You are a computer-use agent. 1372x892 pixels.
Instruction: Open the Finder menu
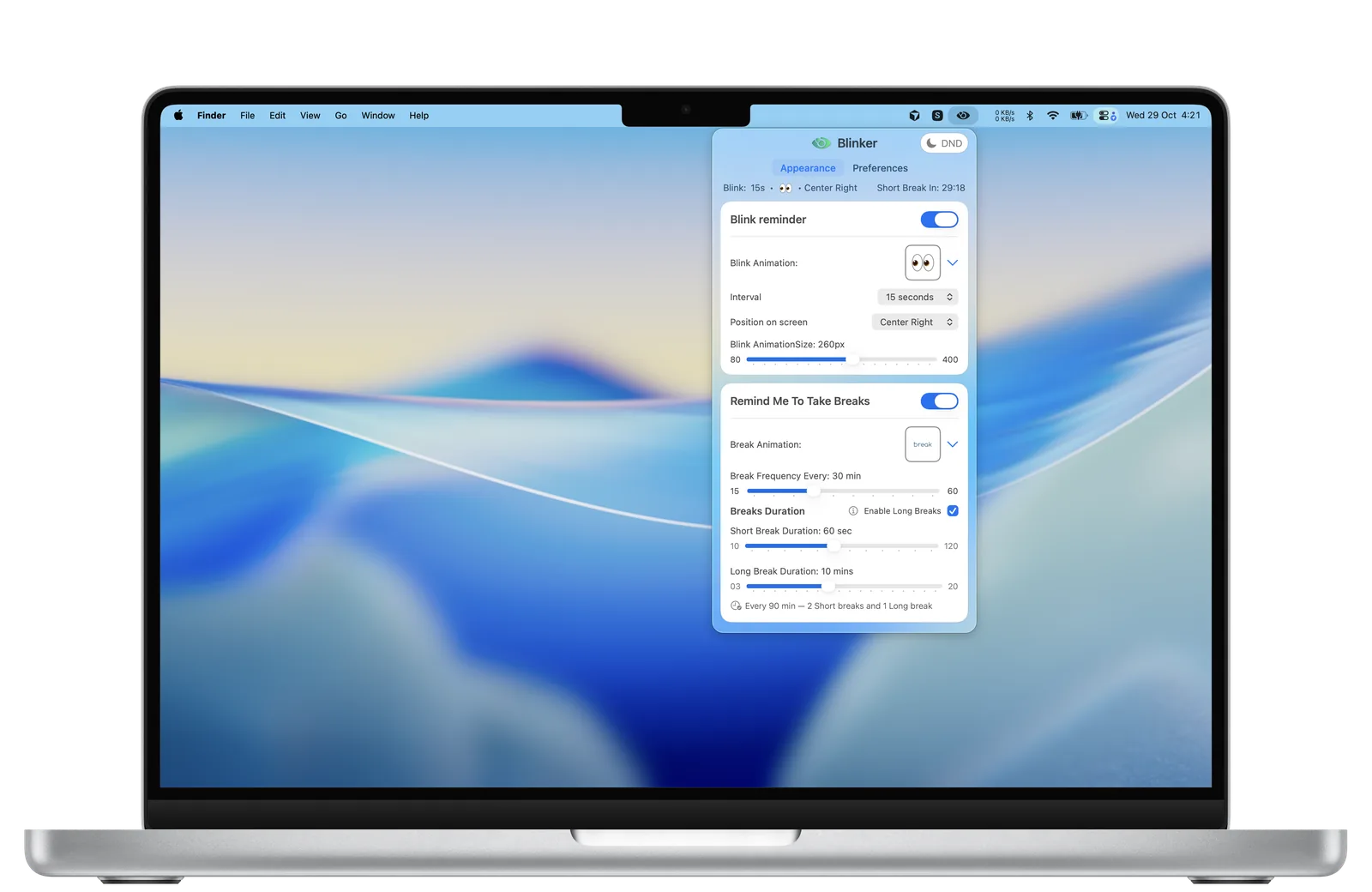tap(211, 115)
